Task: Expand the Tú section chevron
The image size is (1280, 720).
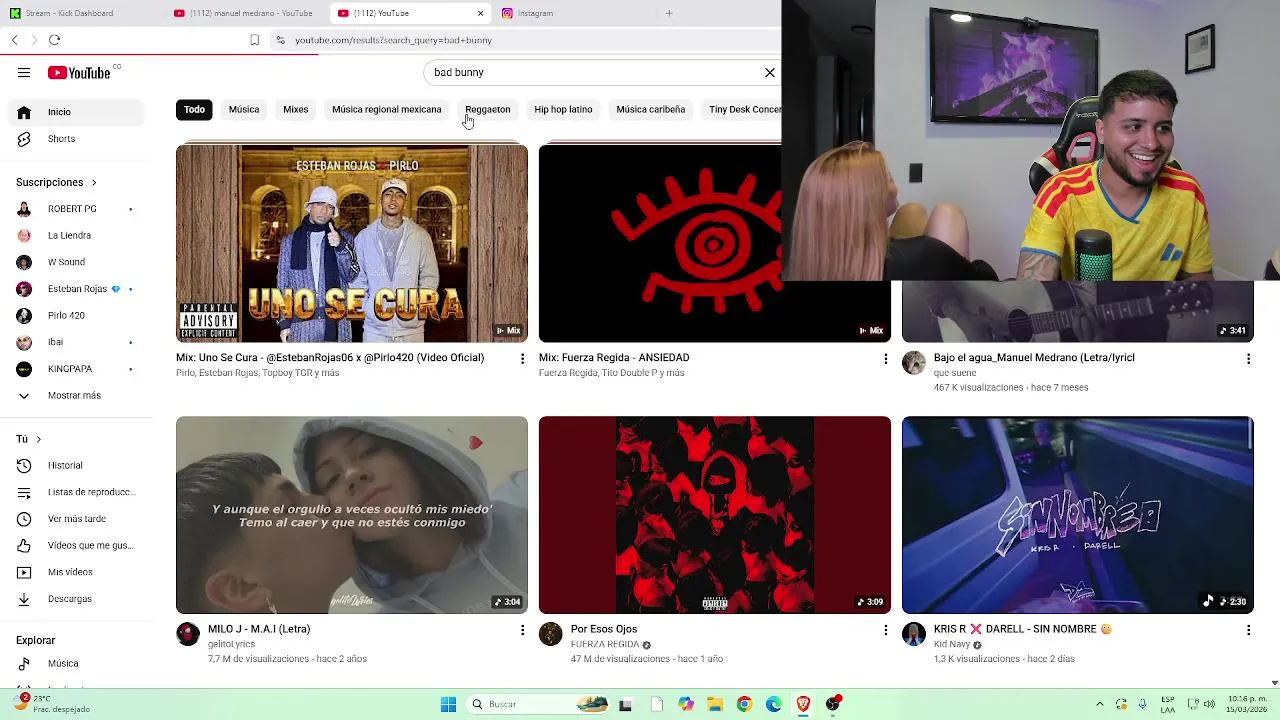Action: click(39, 439)
